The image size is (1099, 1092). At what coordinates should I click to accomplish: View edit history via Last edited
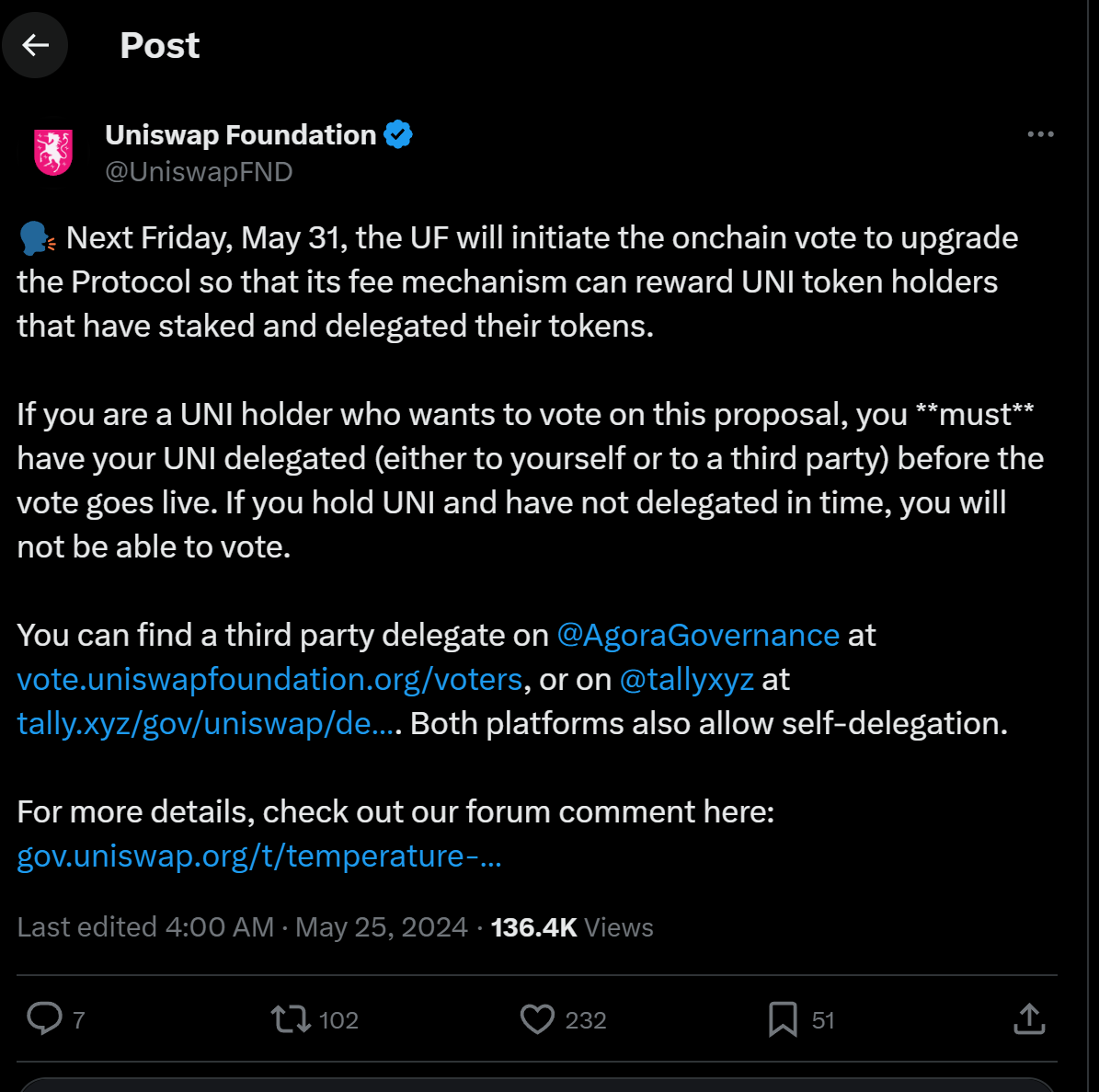pos(87,927)
